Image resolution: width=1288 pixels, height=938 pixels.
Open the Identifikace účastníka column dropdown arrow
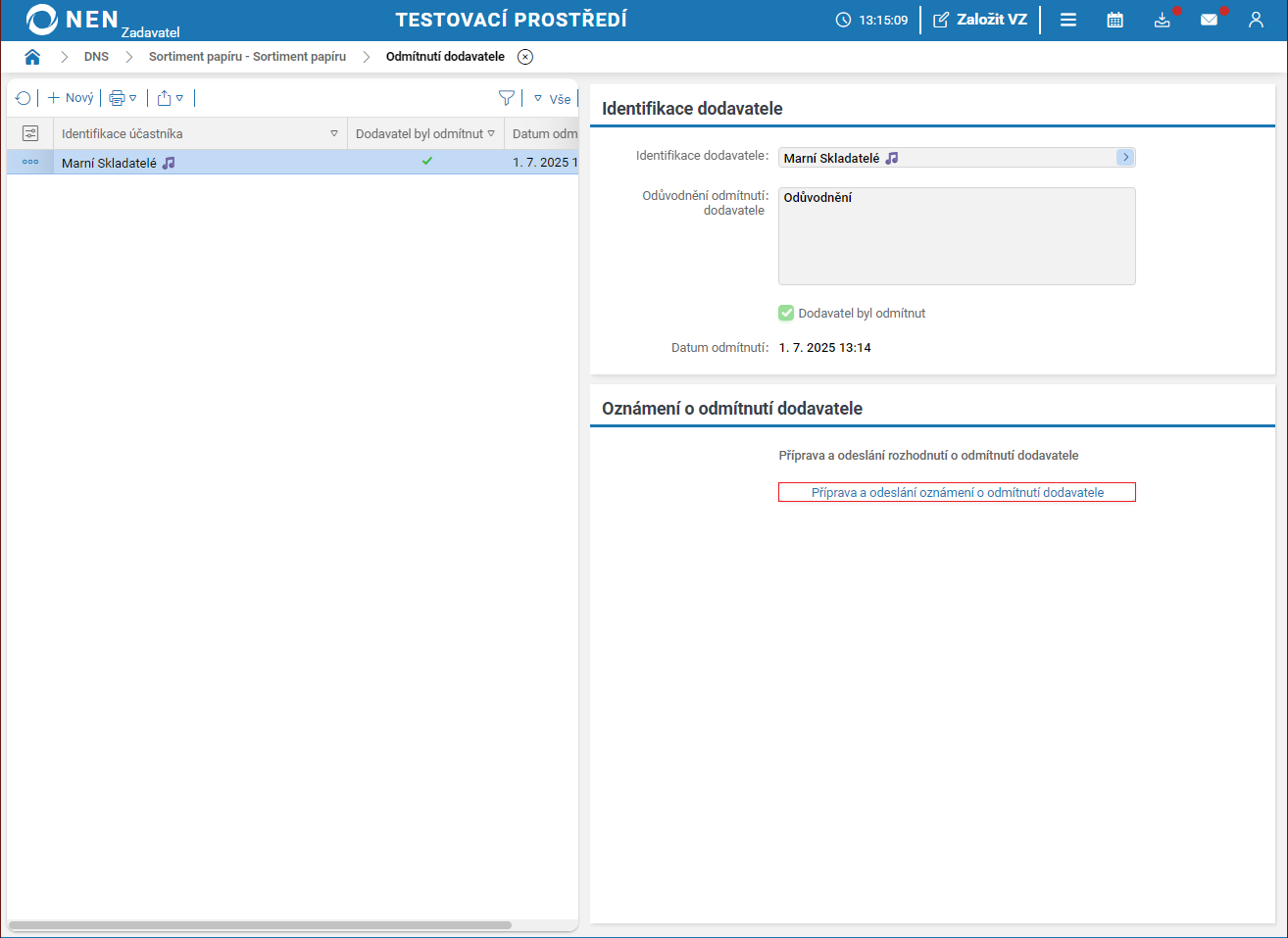(334, 133)
